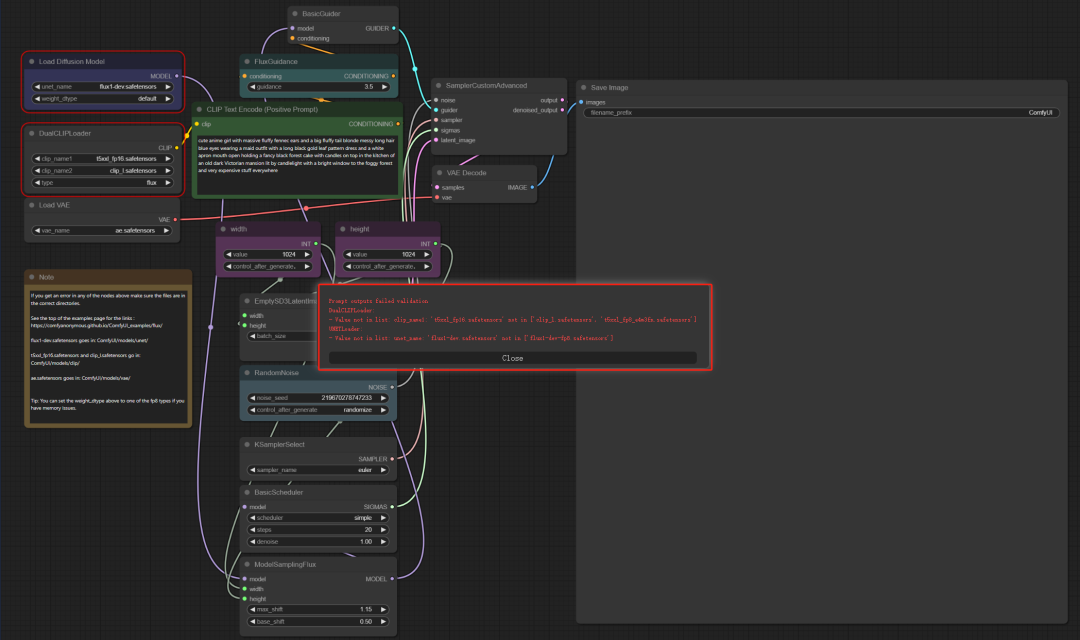Viewport: 1080px width, 640px height.
Task: Open the sampler_name dropdown set to euler
Action: tap(318, 470)
